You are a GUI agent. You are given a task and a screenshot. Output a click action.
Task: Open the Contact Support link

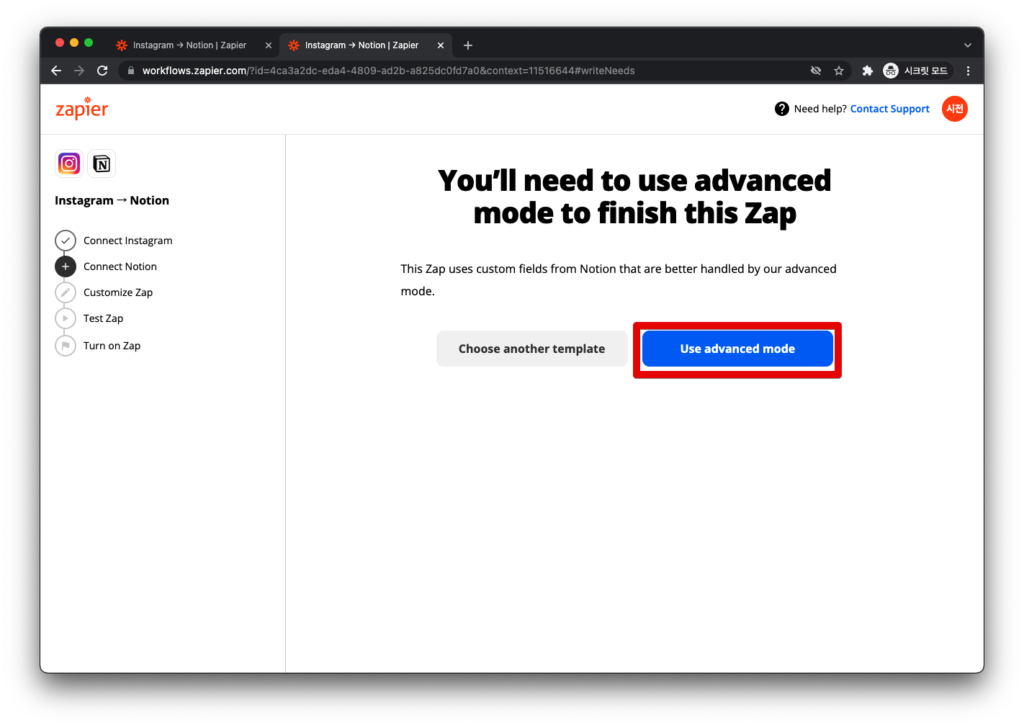(x=889, y=109)
